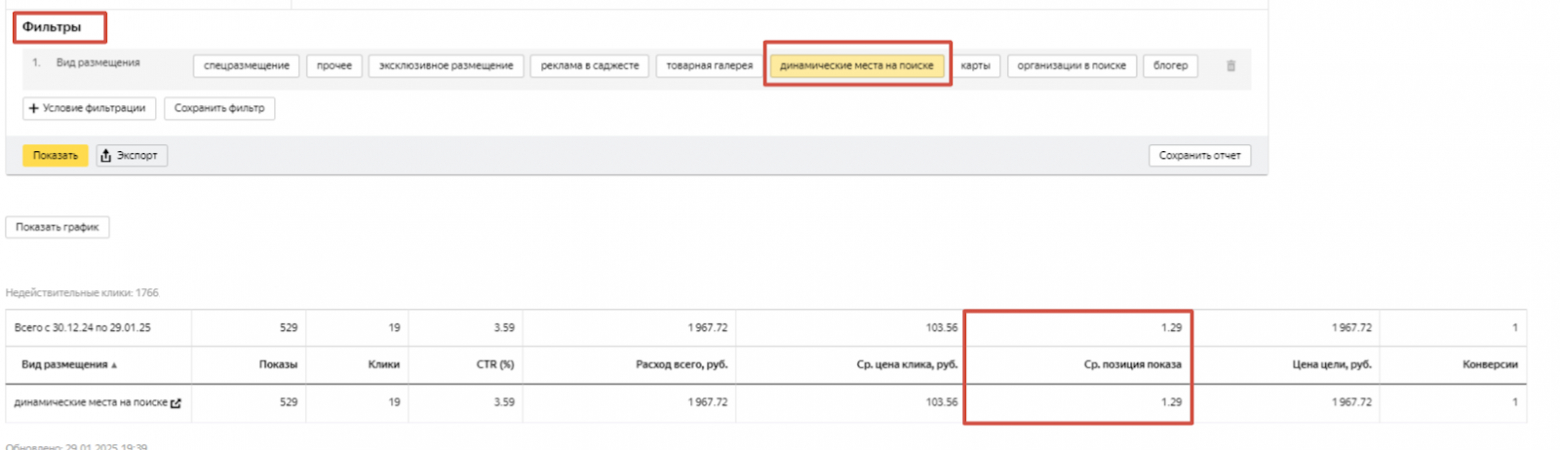The width and height of the screenshot is (1560, 450).
Task: Deselect динамические места на поиске filter chip
Action: click(858, 66)
